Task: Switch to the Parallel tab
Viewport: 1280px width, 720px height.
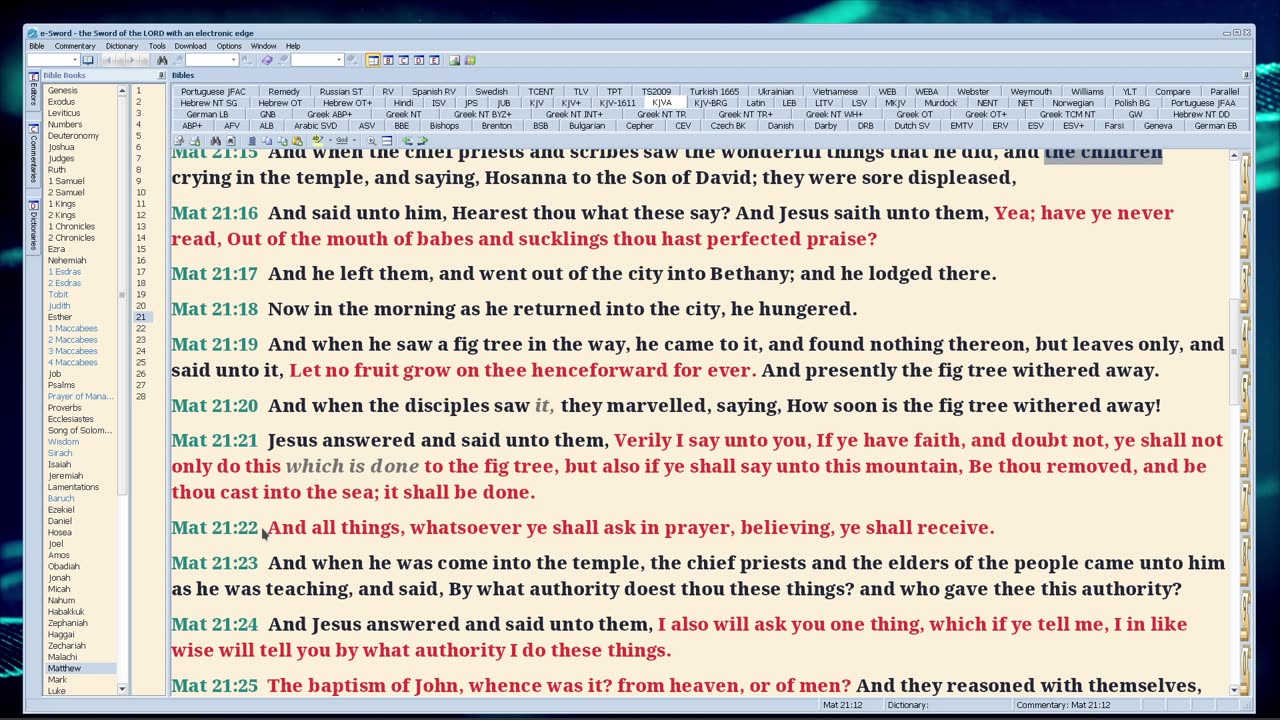Action: click(x=1224, y=92)
